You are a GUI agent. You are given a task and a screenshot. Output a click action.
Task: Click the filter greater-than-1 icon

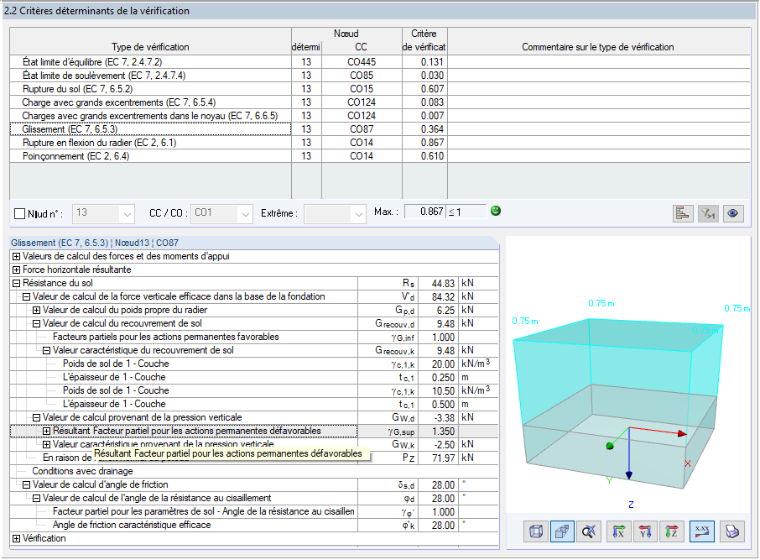coord(708,213)
